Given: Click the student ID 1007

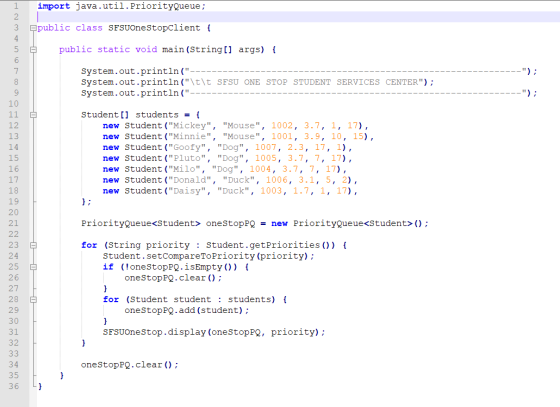Looking at the screenshot, I should pos(266,147).
